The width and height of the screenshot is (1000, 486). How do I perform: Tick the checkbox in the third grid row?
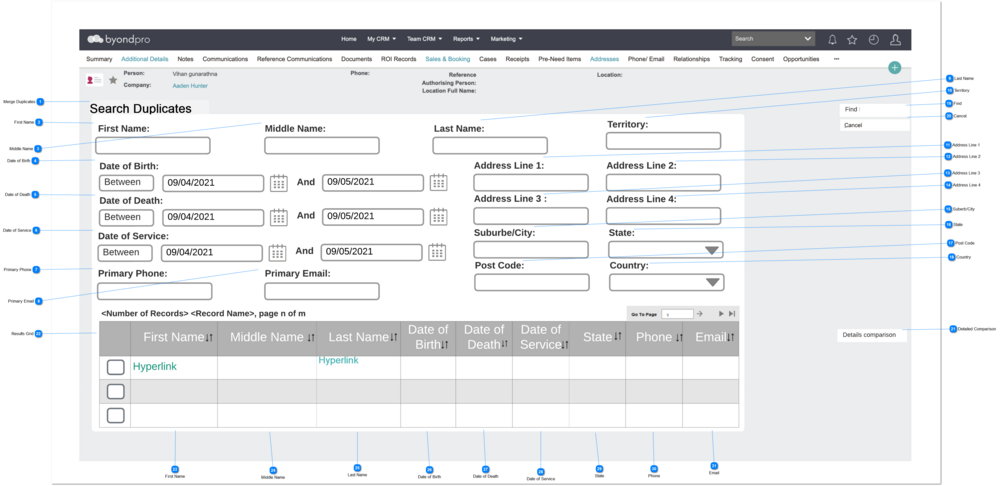tap(115, 416)
